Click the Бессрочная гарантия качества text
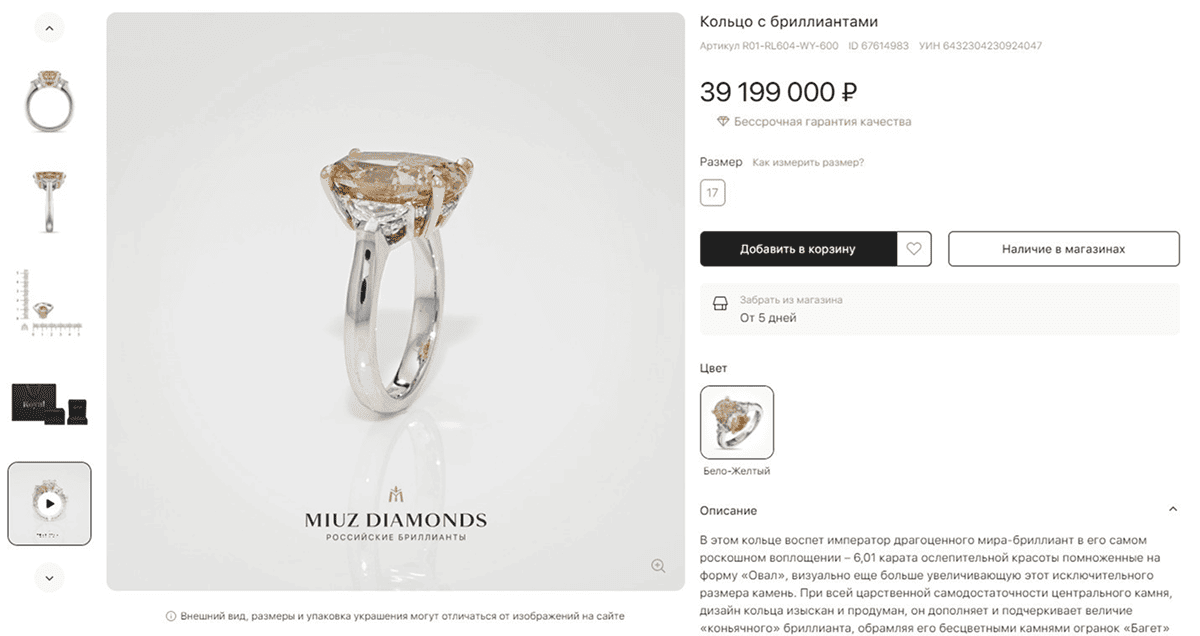 coord(822,122)
